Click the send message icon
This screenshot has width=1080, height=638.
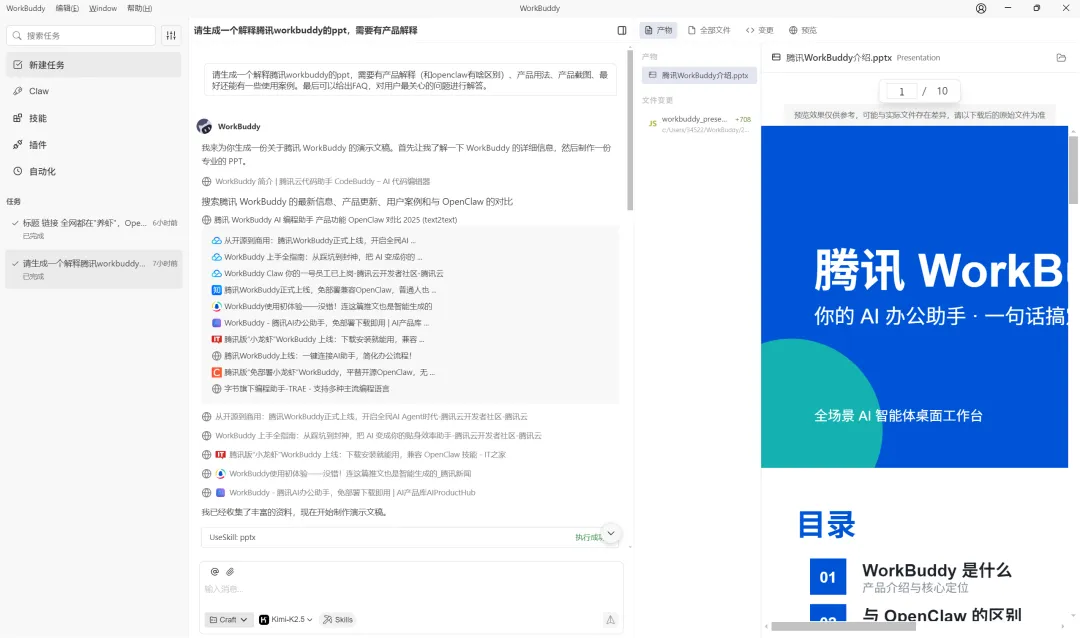[x=610, y=619]
